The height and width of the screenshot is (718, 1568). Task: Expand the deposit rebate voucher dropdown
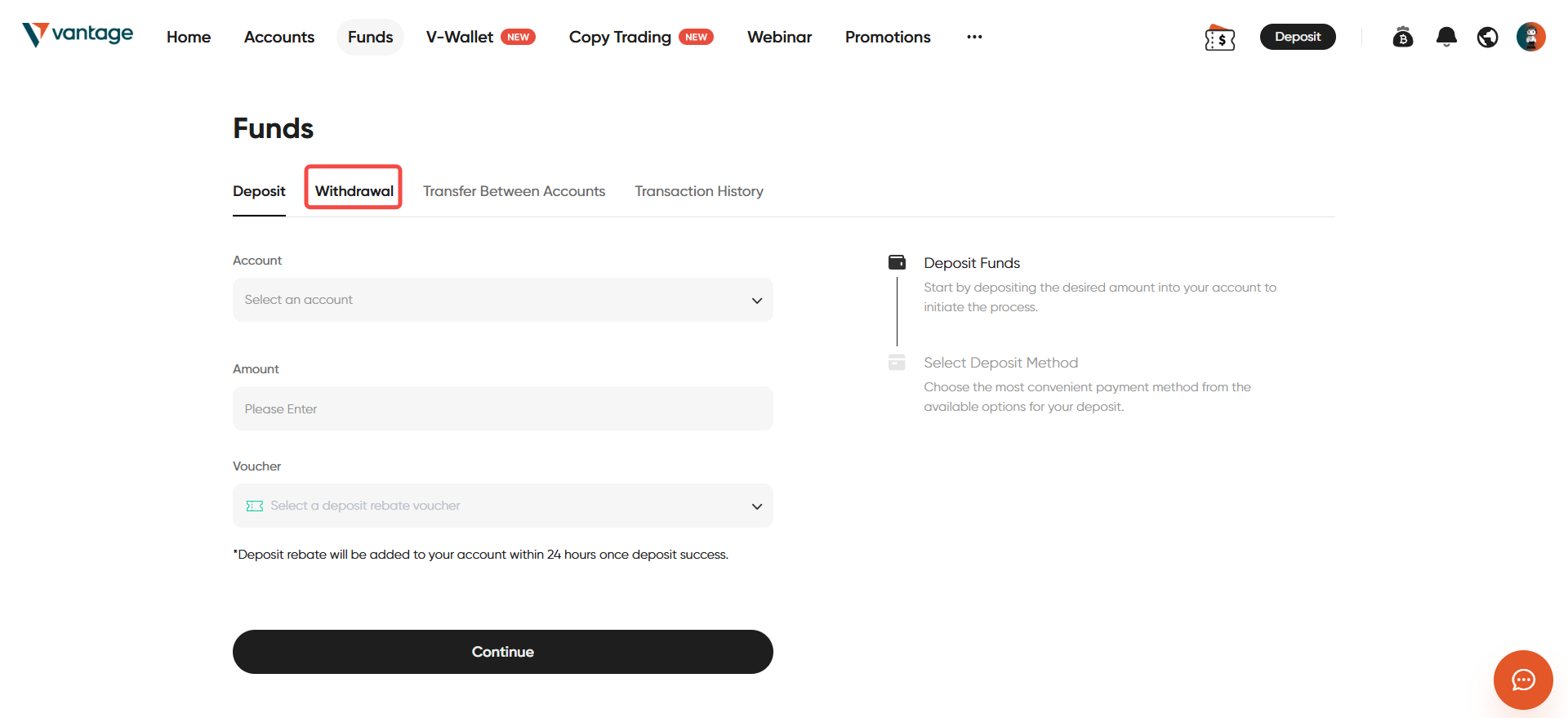(x=502, y=506)
